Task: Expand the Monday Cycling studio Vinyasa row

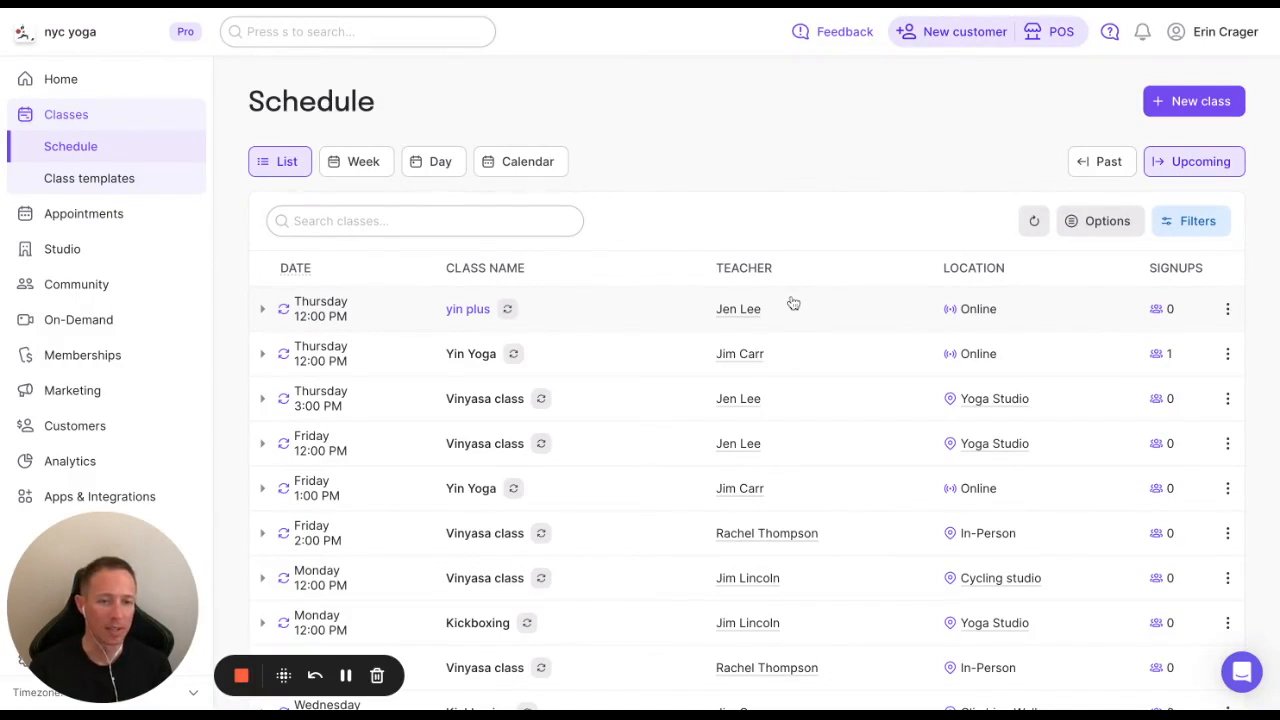Action: [x=263, y=578]
